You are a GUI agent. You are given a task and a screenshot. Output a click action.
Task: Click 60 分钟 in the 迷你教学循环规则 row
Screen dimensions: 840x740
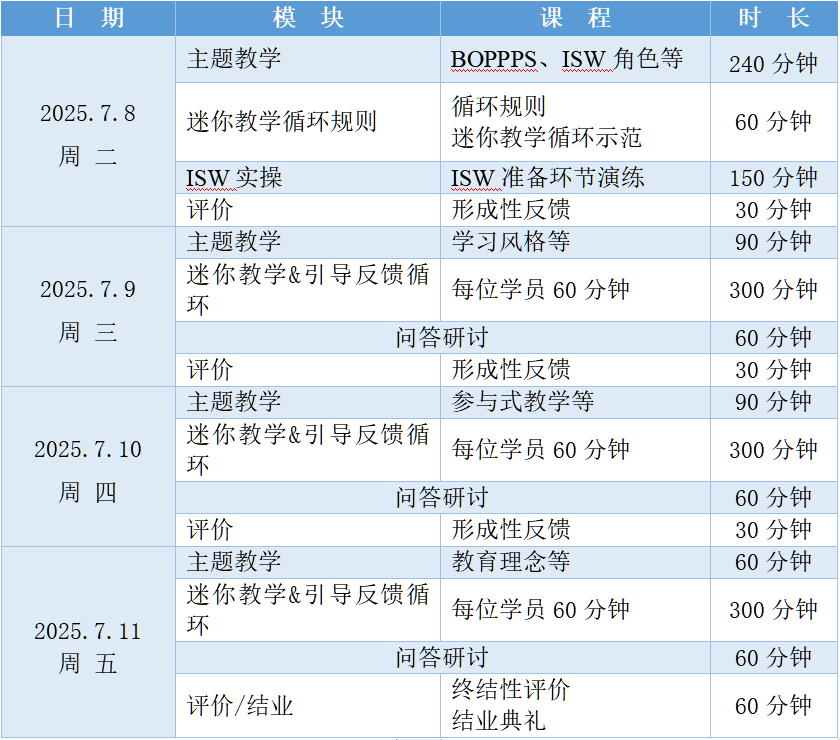pos(774,122)
